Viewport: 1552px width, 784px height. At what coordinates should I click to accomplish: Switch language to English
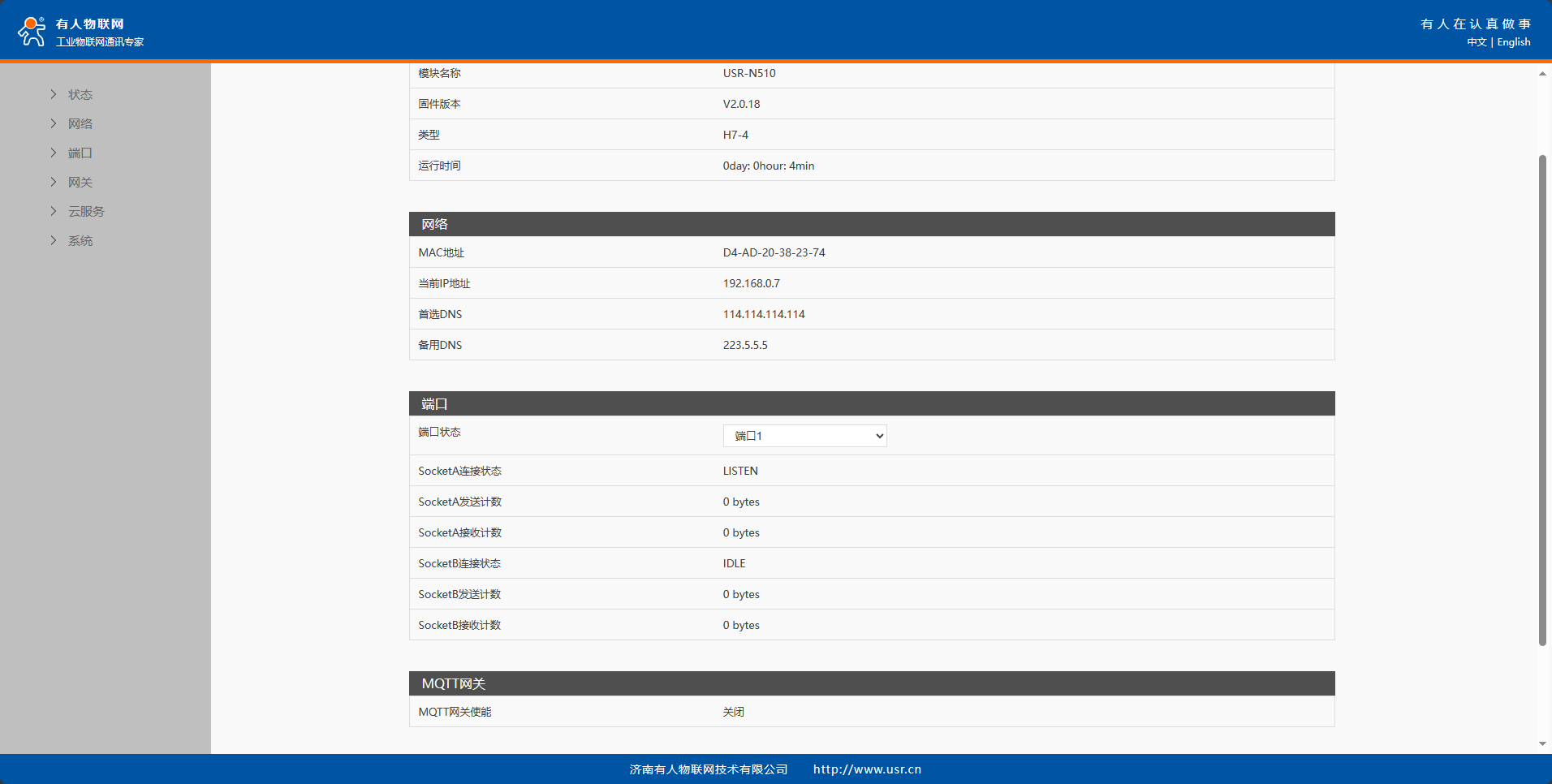tap(1514, 42)
